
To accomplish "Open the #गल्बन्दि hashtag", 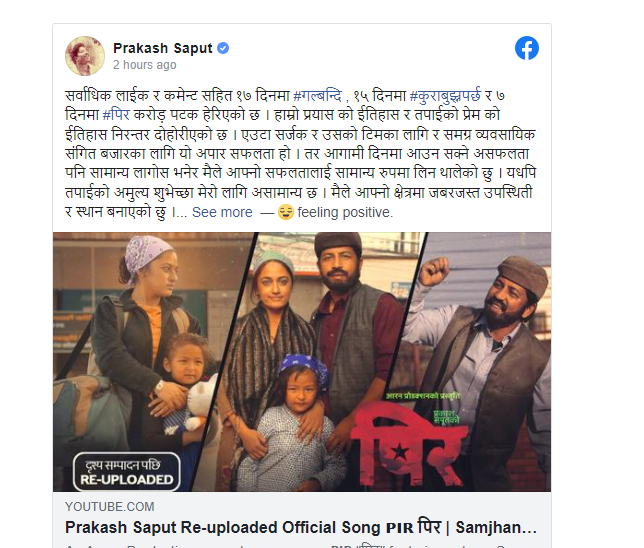I will click(317, 96).
